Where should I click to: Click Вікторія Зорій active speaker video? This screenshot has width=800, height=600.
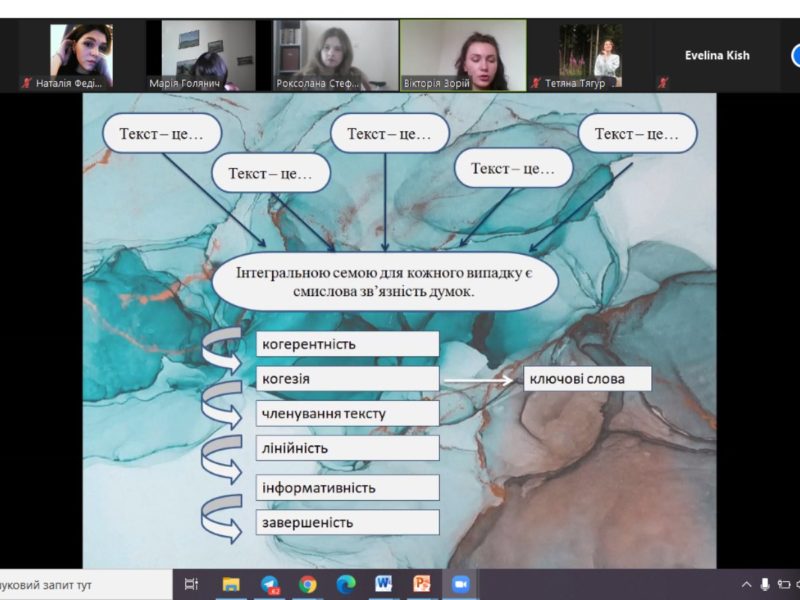[463, 55]
